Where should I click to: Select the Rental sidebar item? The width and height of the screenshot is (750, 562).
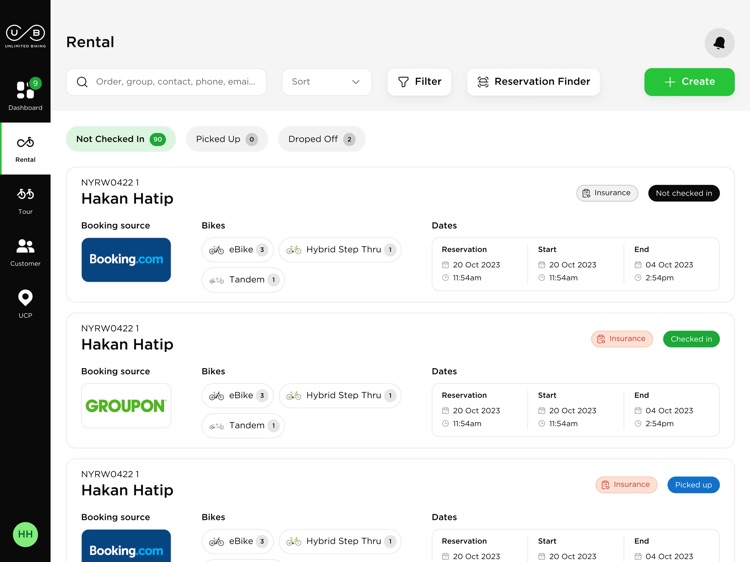[25, 149]
